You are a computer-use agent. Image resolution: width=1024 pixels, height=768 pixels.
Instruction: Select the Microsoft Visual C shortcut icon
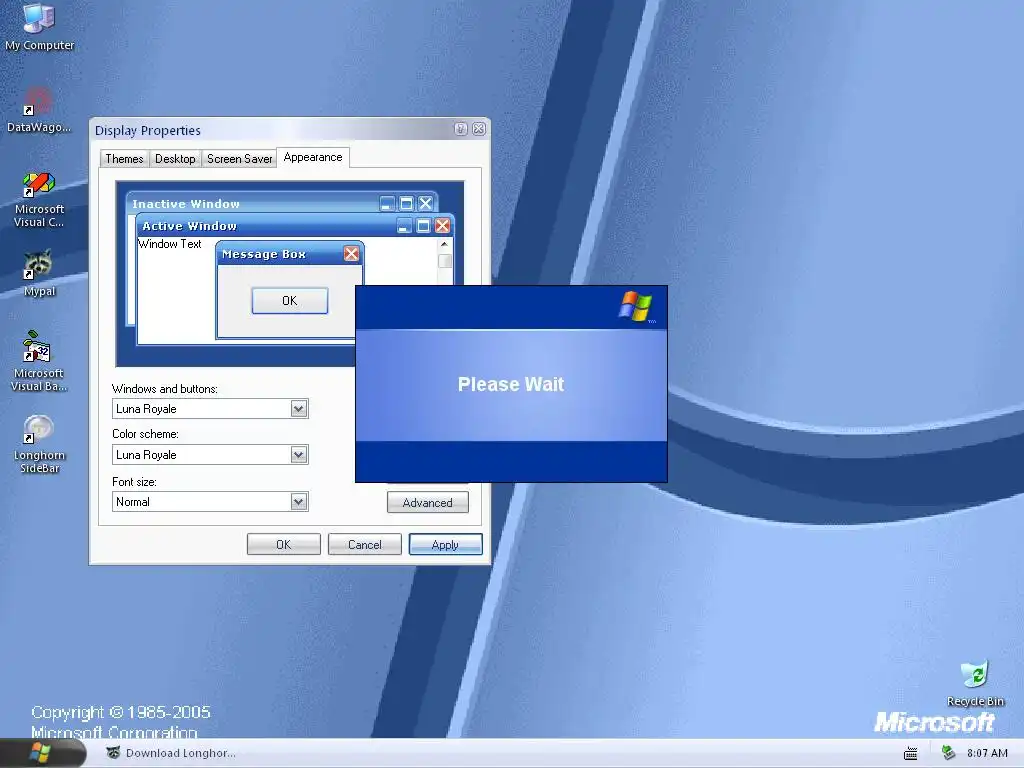[x=39, y=200]
